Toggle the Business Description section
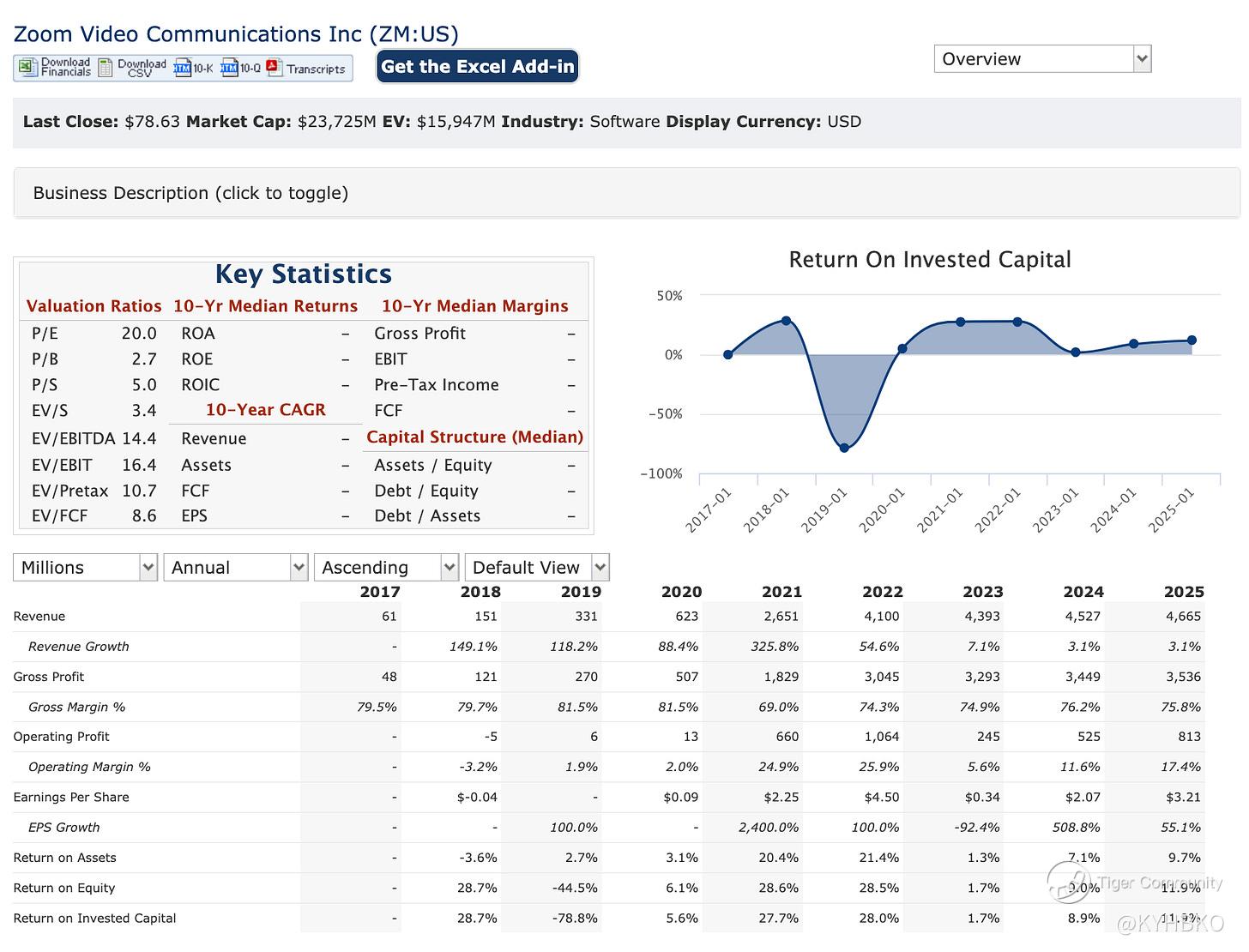 (x=190, y=193)
